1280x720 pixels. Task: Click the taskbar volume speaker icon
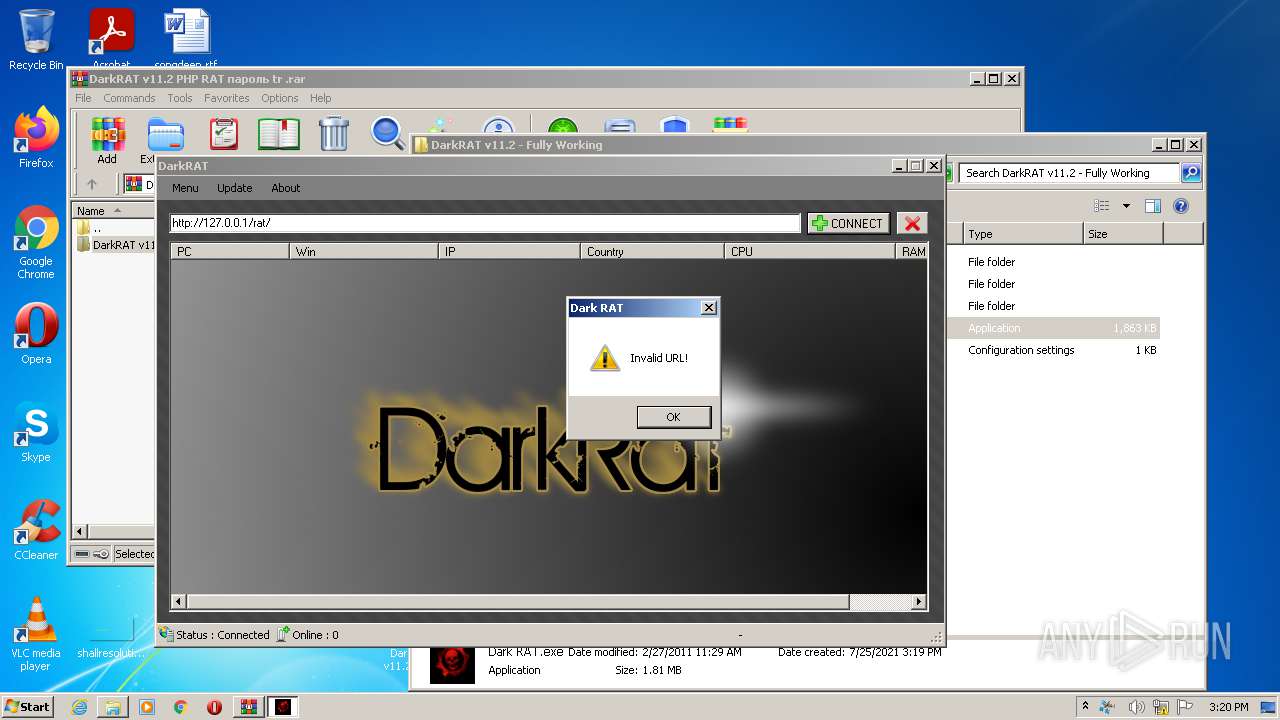click(1136, 707)
